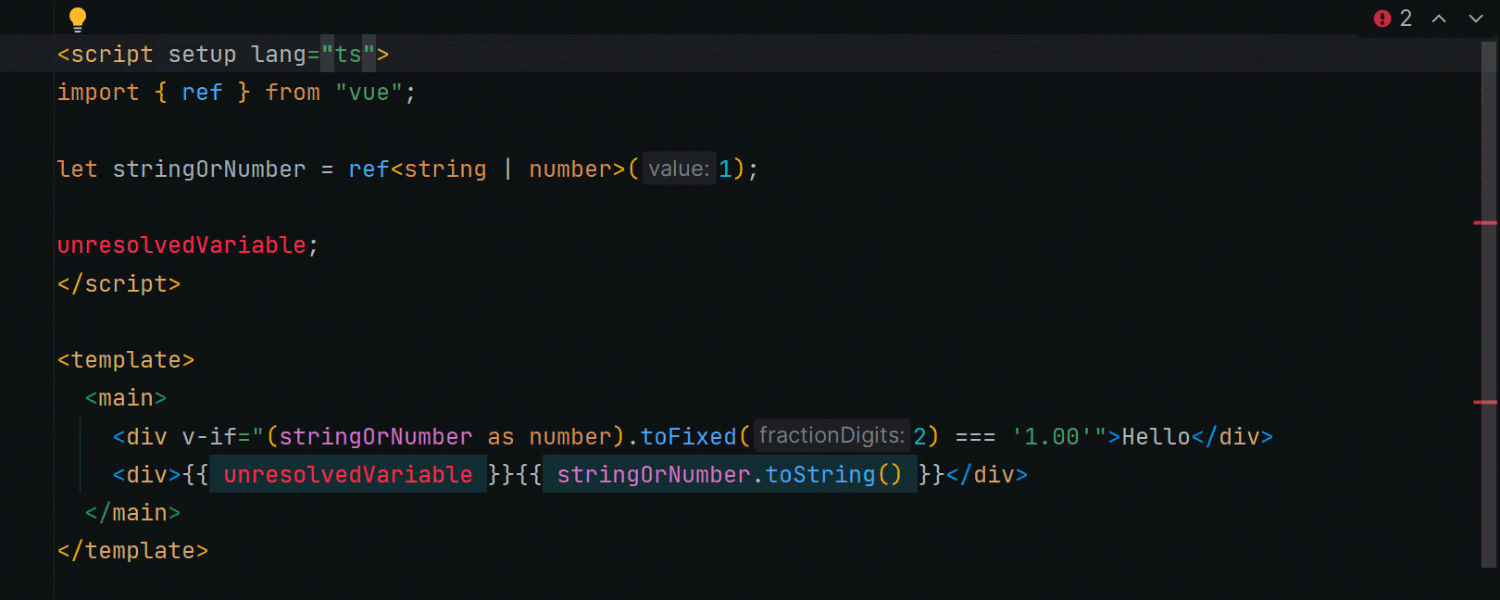Select the highlighted unresolvedVariable in template
The height and width of the screenshot is (600, 1500).
coord(347,474)
